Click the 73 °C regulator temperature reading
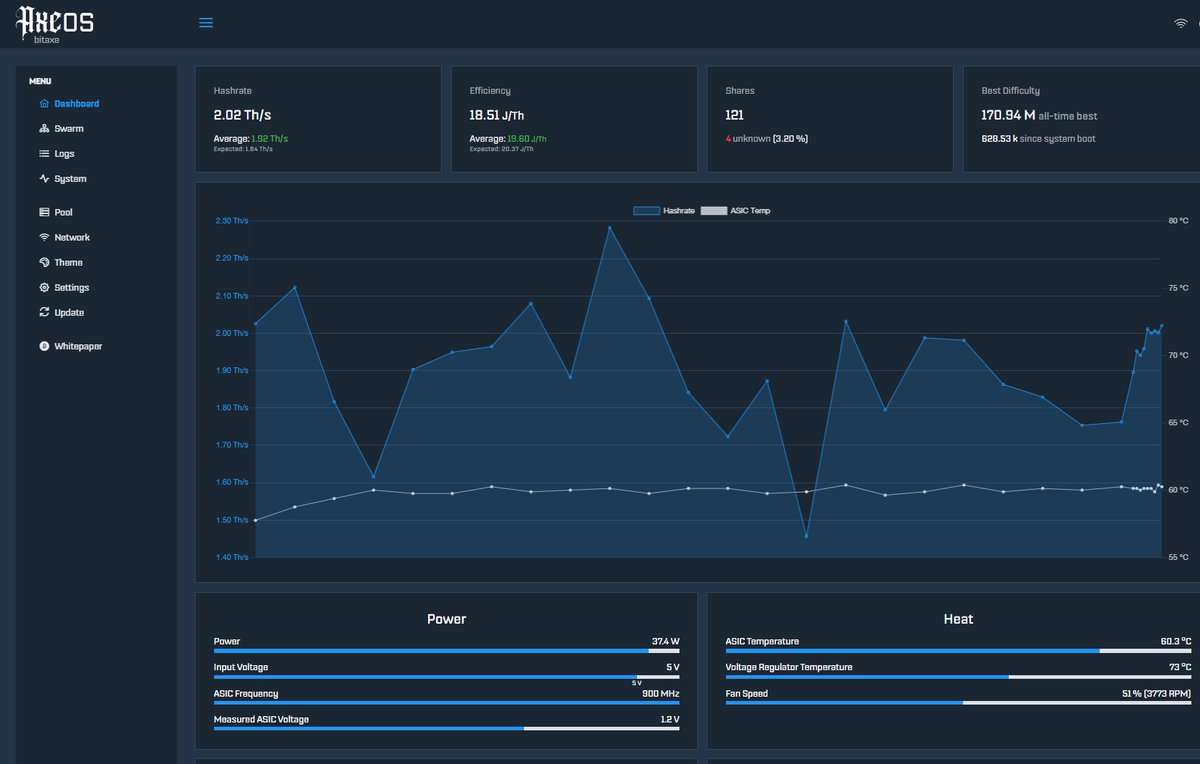The height and width of the screenshot is (764, 1200). coord(1179,667)
